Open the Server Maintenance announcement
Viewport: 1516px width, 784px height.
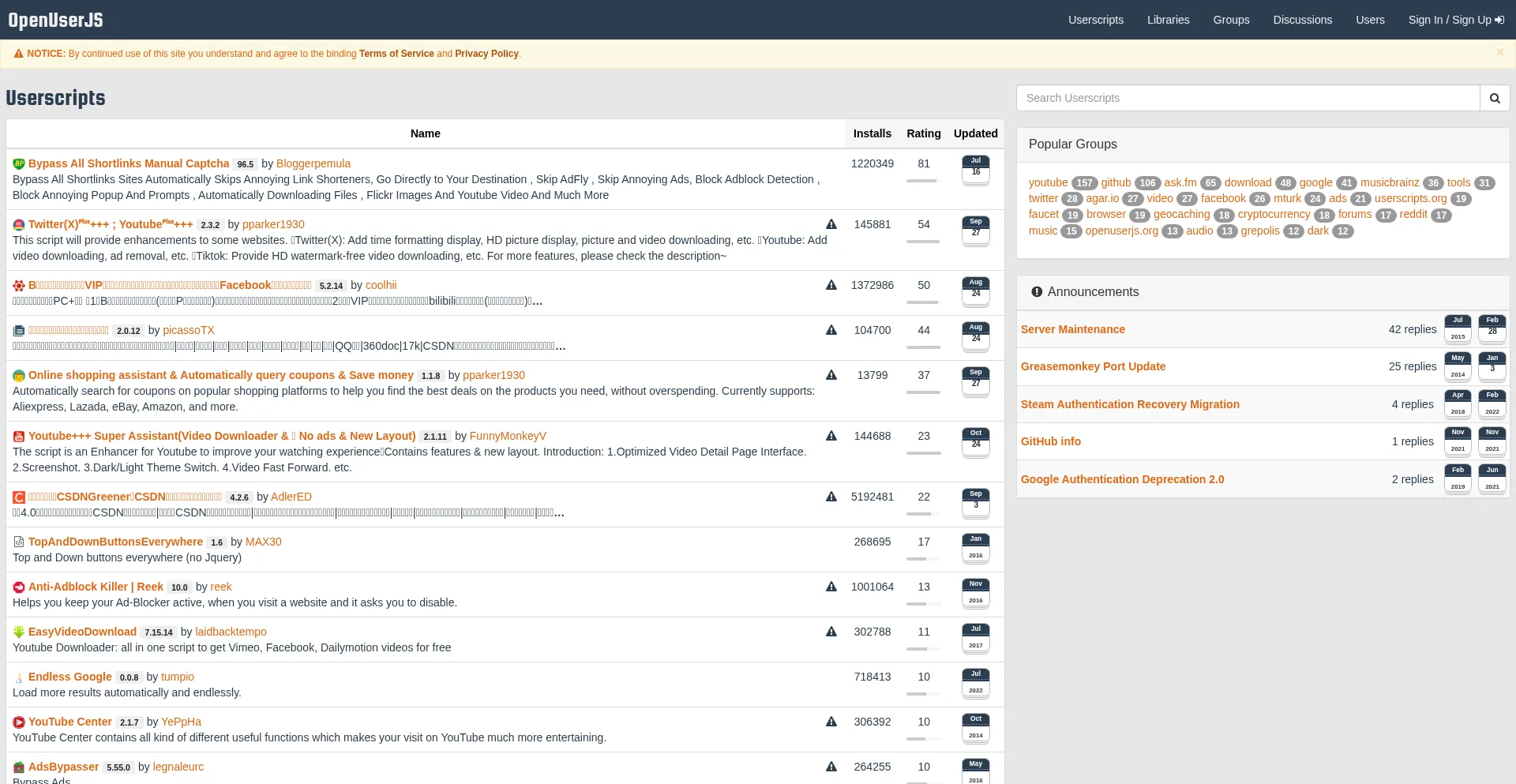pyautogui.click(x=1072, y=329)
